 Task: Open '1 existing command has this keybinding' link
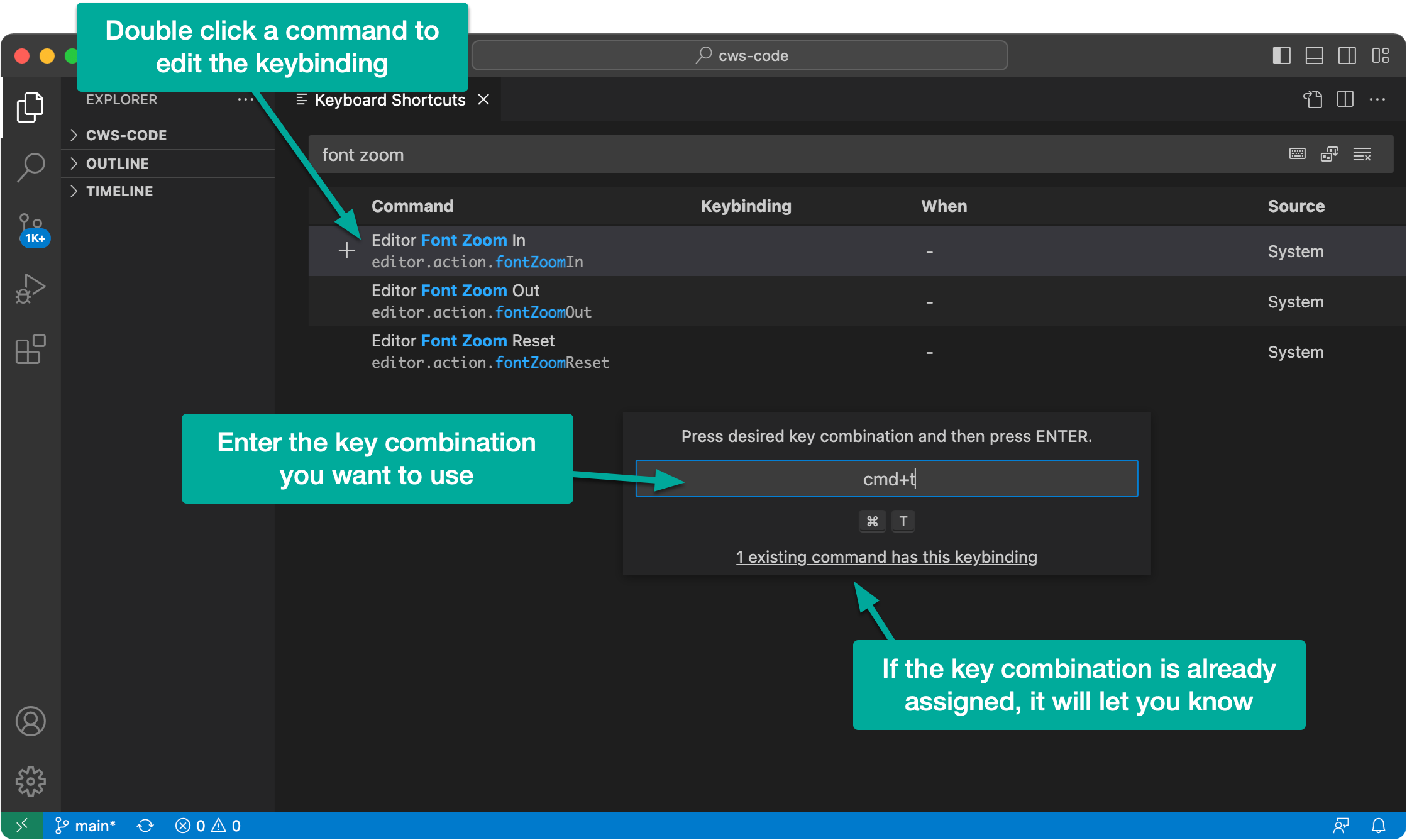[886, 557]
